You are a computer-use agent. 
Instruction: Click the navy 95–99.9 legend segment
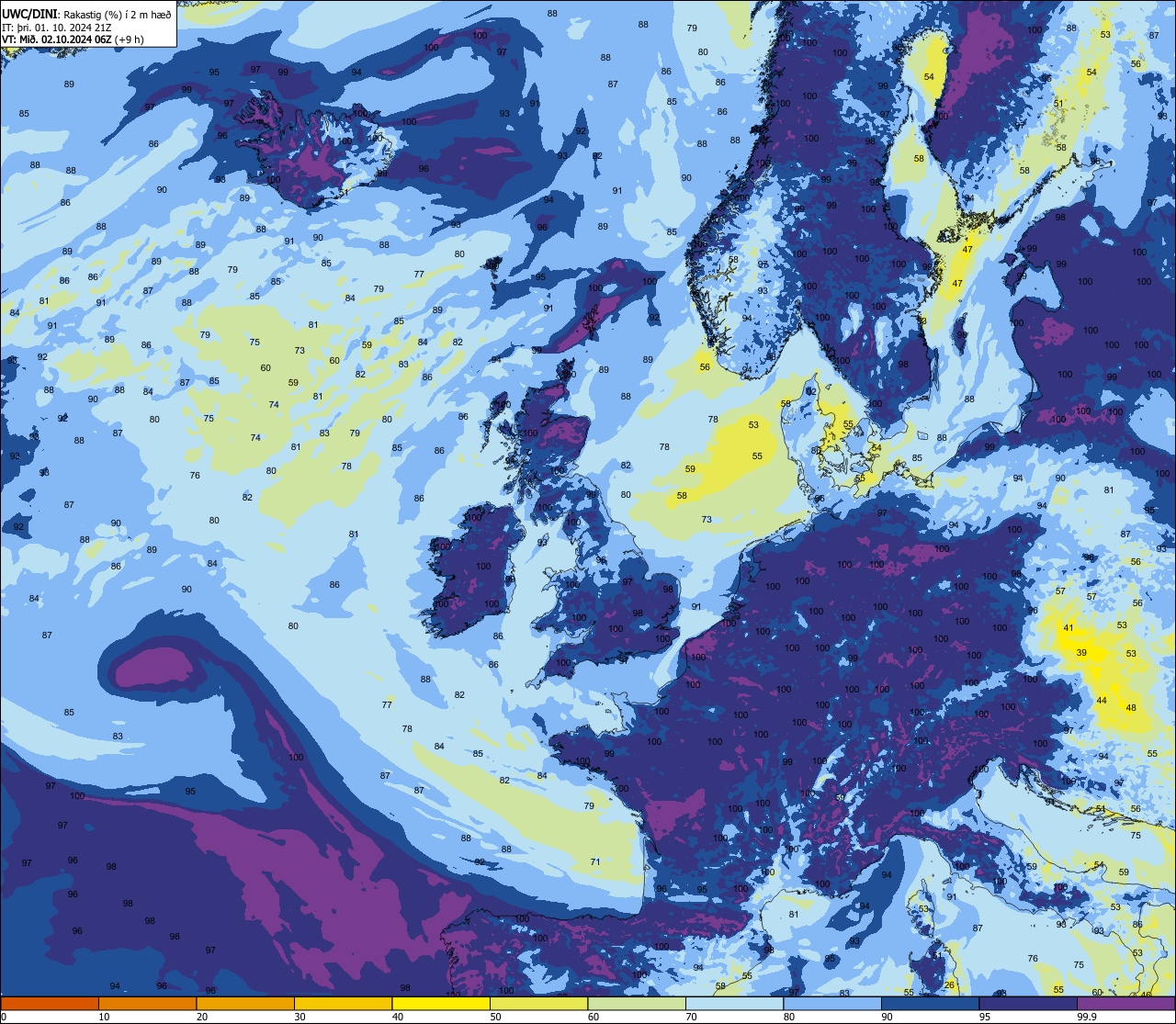1028,1003
